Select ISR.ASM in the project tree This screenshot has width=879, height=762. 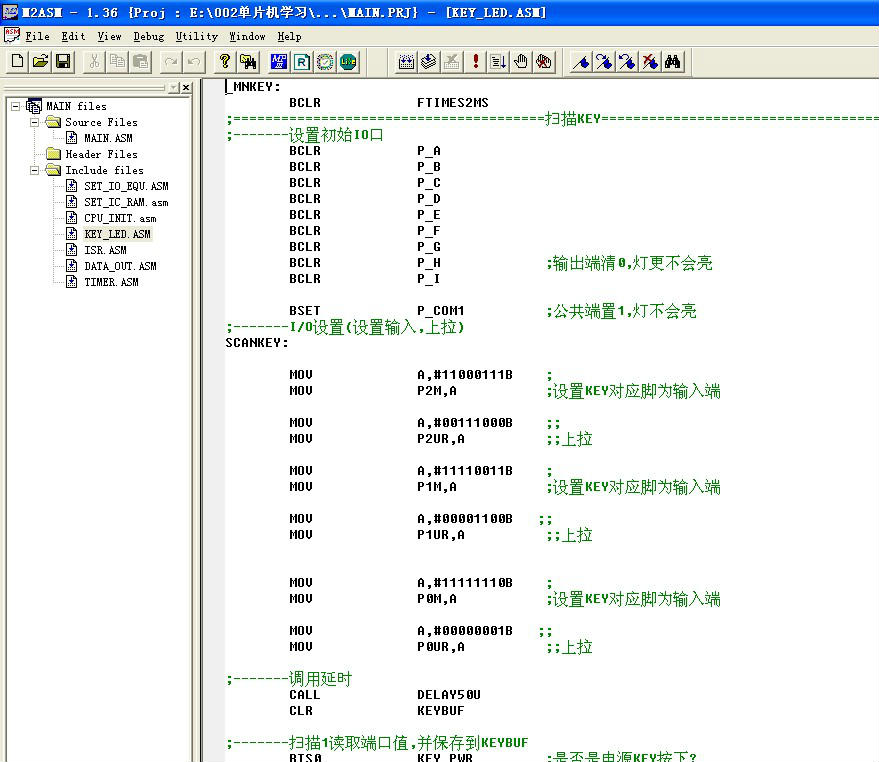(x=105, y=250)
